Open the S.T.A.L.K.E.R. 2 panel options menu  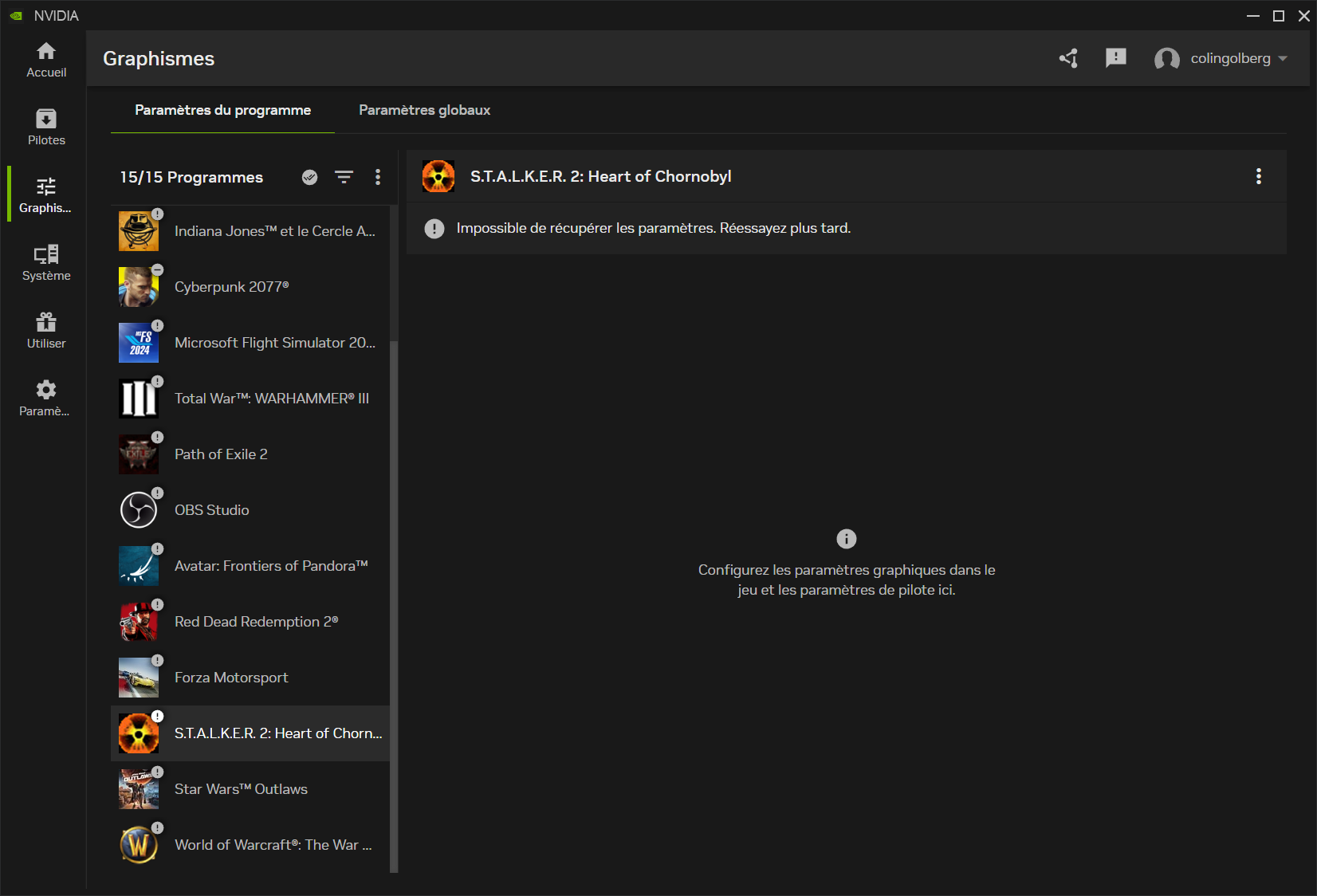(x=1259, y=176)
